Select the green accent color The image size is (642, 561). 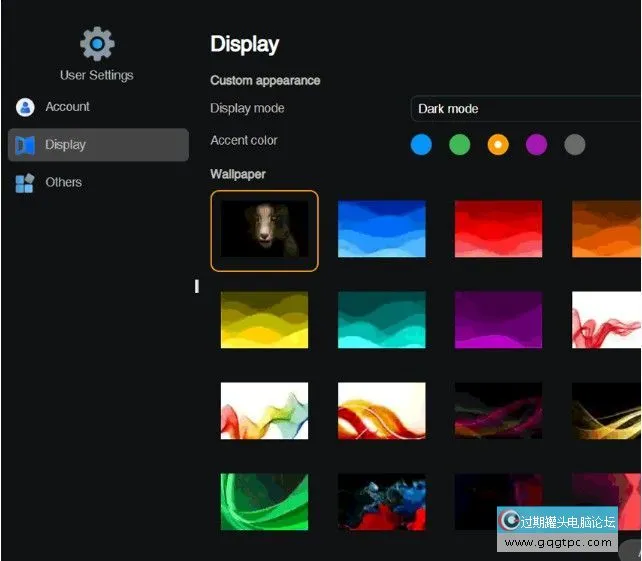click(x=459, y=145)
